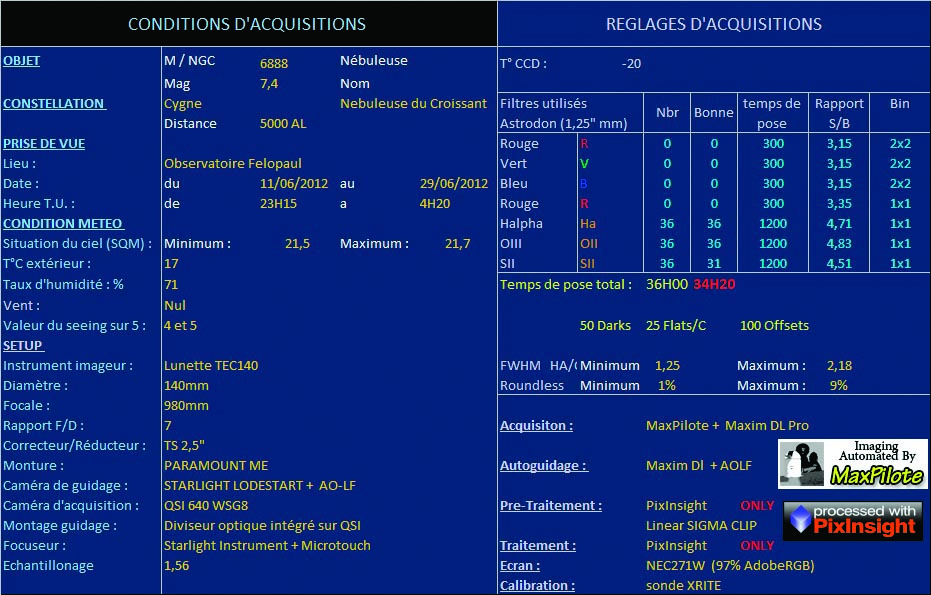The image size is (931, 595).
Task: Click the magnitude value 7,4
Action: point(269,84)
